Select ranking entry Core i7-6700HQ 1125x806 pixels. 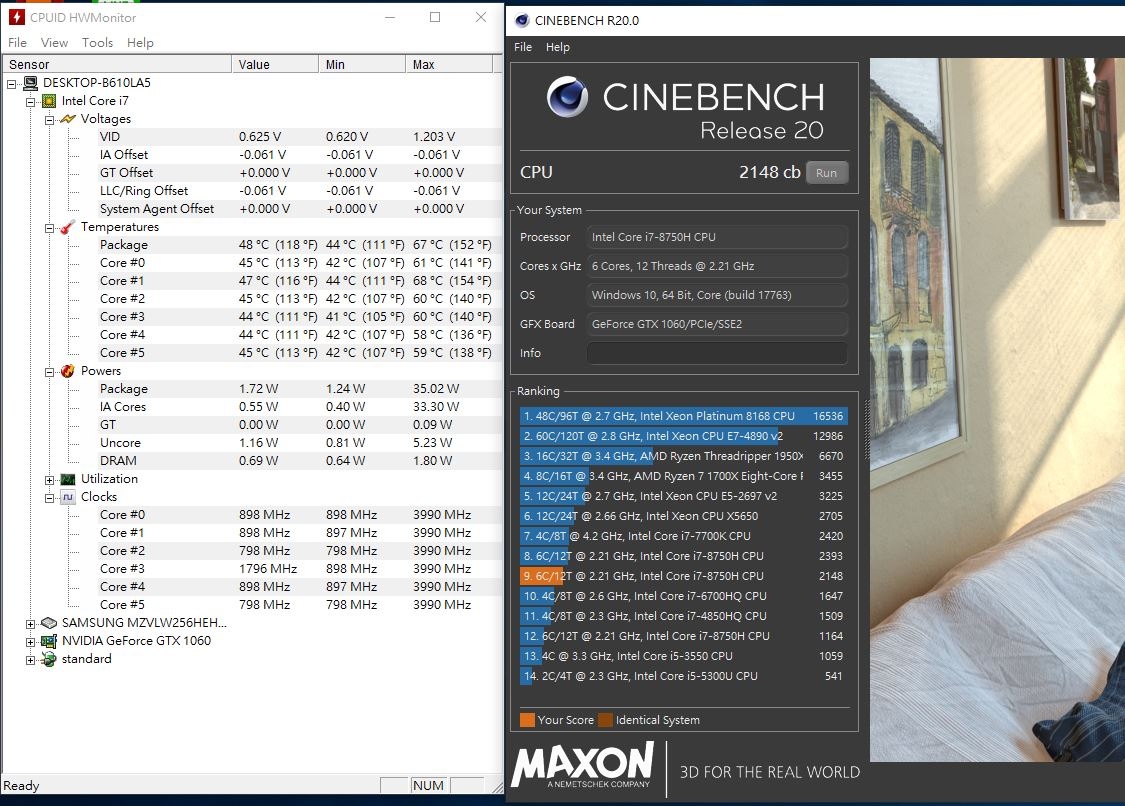(x=684, y=596)
